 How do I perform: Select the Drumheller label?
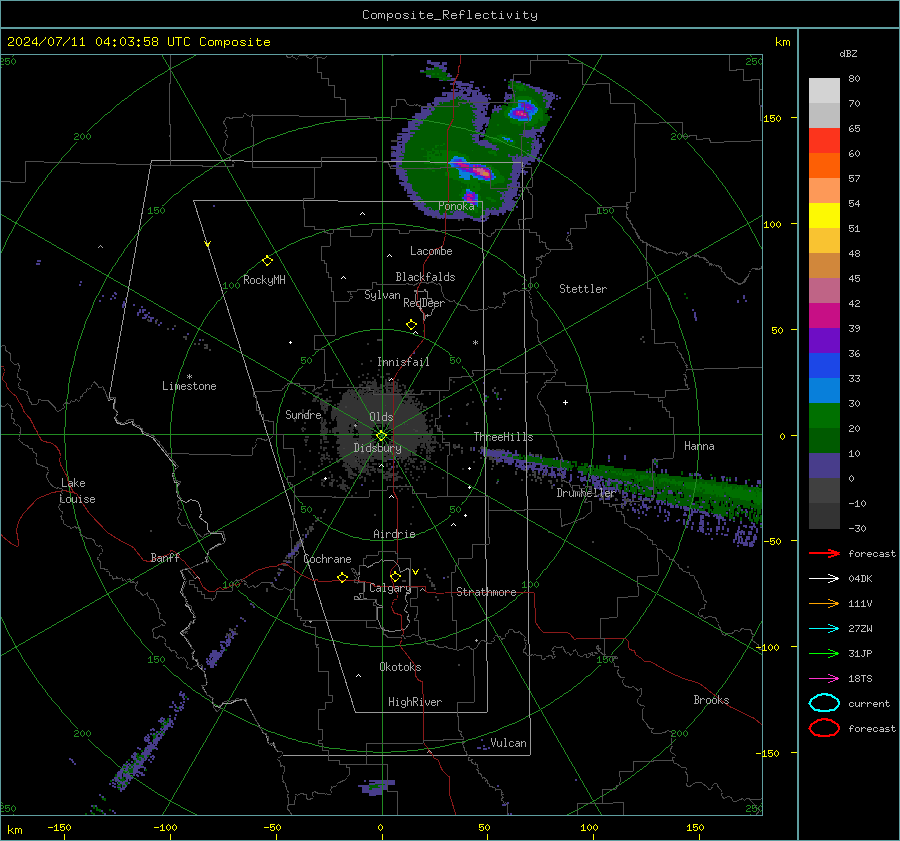point(586,493)
